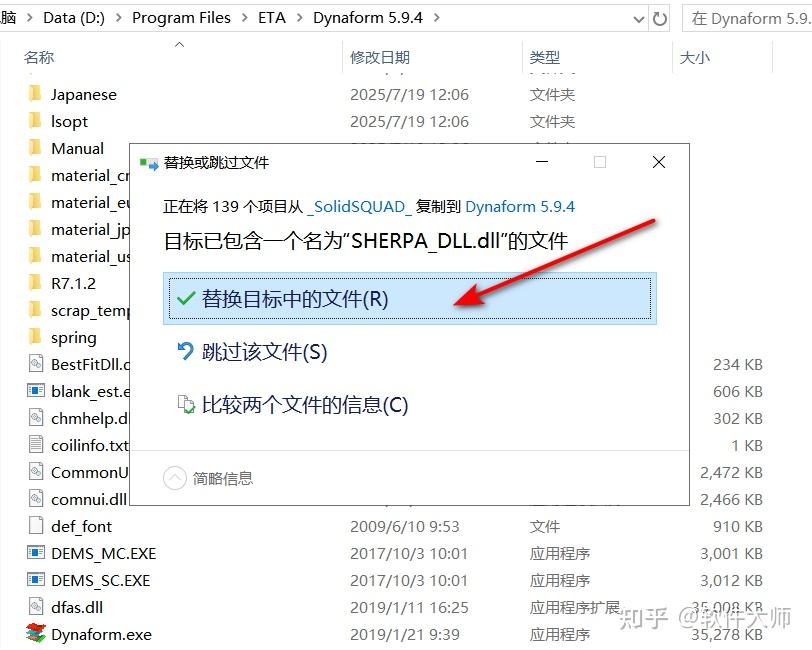The height and width of the screenshot is (650, 812).
Task: Select the DEMS_MC.EXE application icon
Action: coord(36,553)
